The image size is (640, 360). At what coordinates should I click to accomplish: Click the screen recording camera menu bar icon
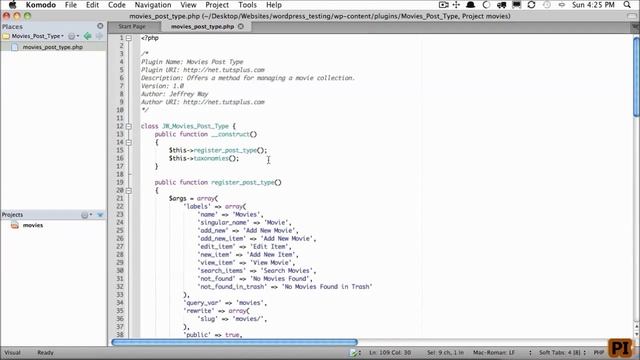pyautogui.click(x=443, y=5)
